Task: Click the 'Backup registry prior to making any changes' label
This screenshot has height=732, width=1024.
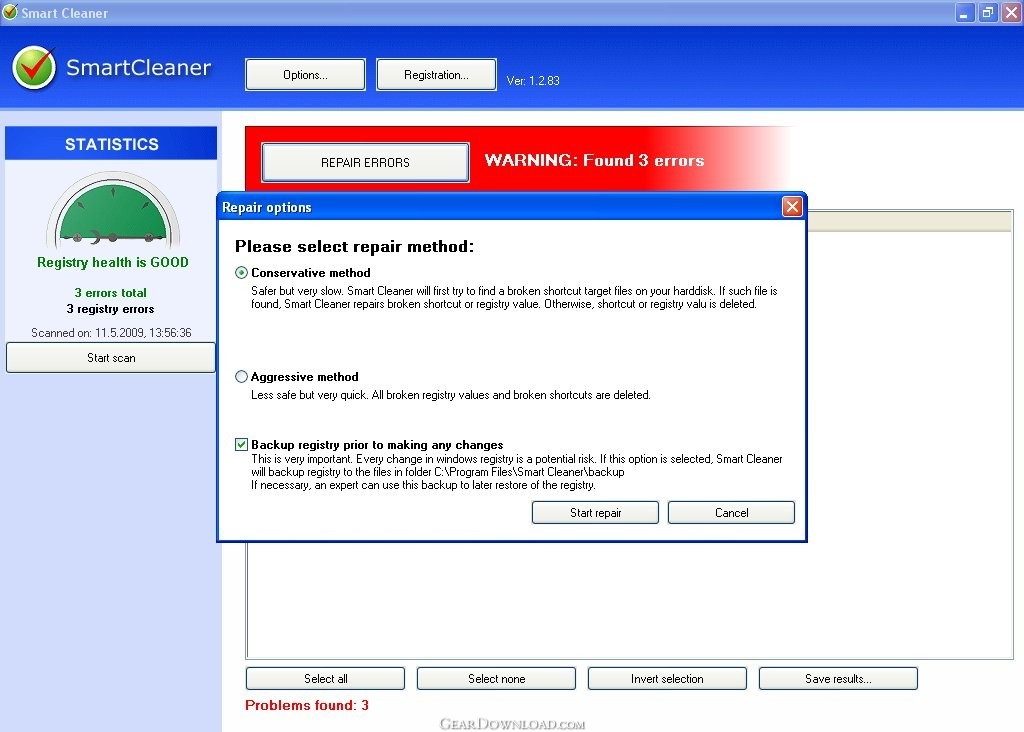Action: click(377, 445)
